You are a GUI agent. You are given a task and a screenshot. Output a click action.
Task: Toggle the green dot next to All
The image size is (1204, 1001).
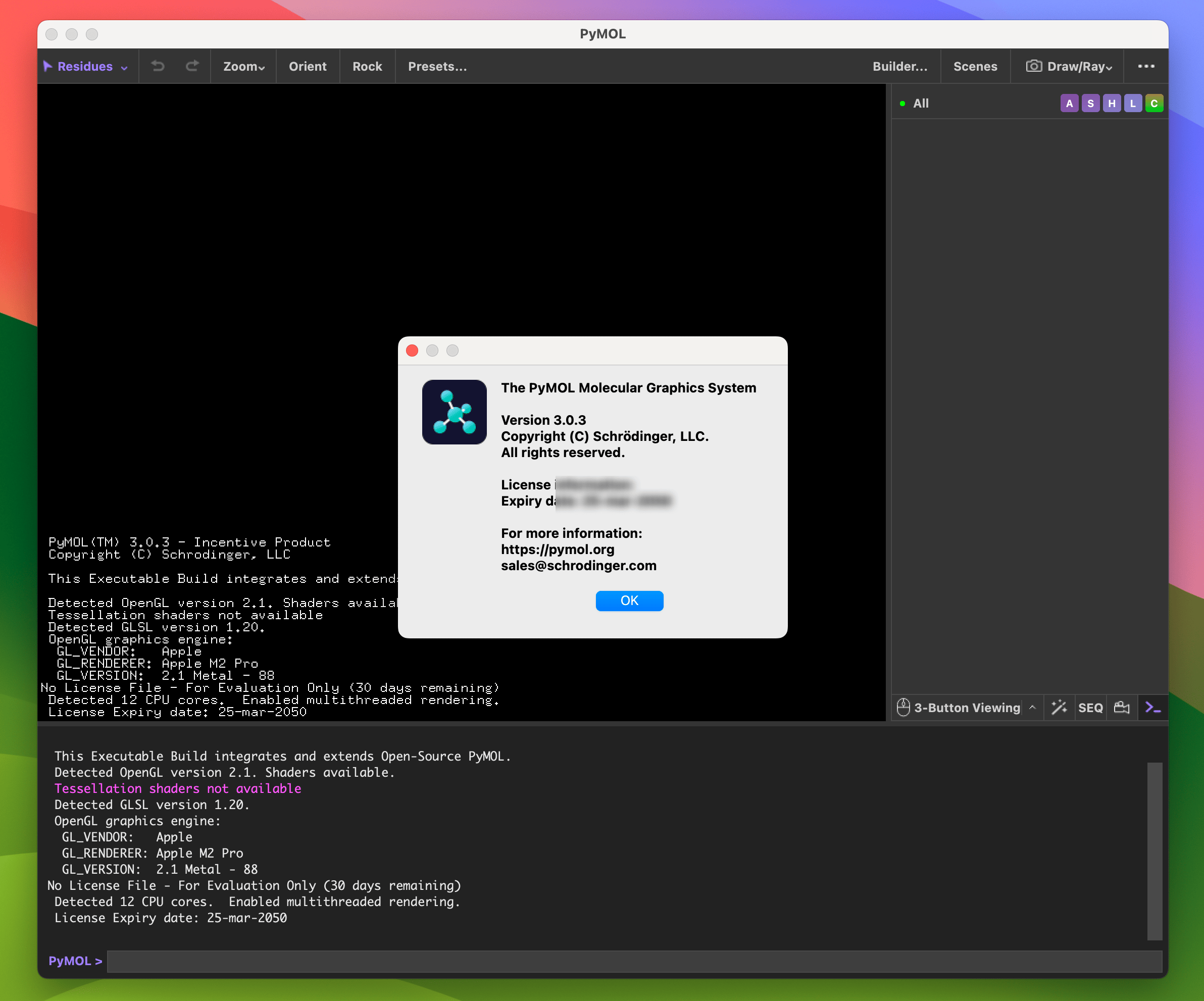[x=902, y=104]
